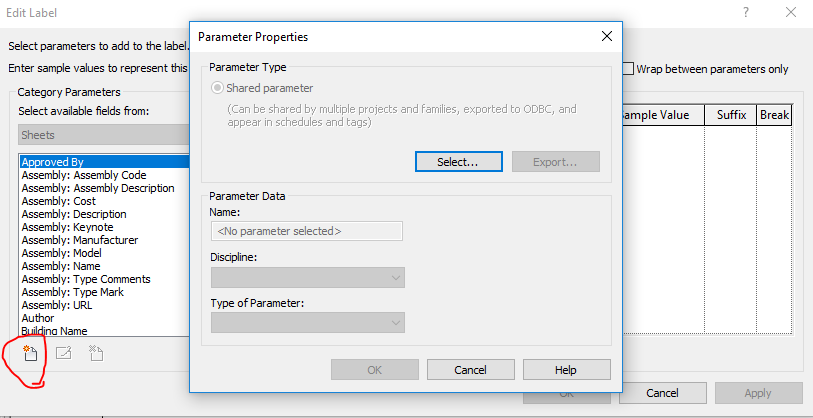The height and width of the screenshot is (418, 813).
Task: Close the Parameter Properties dialog with X
Action: point(607,36)
